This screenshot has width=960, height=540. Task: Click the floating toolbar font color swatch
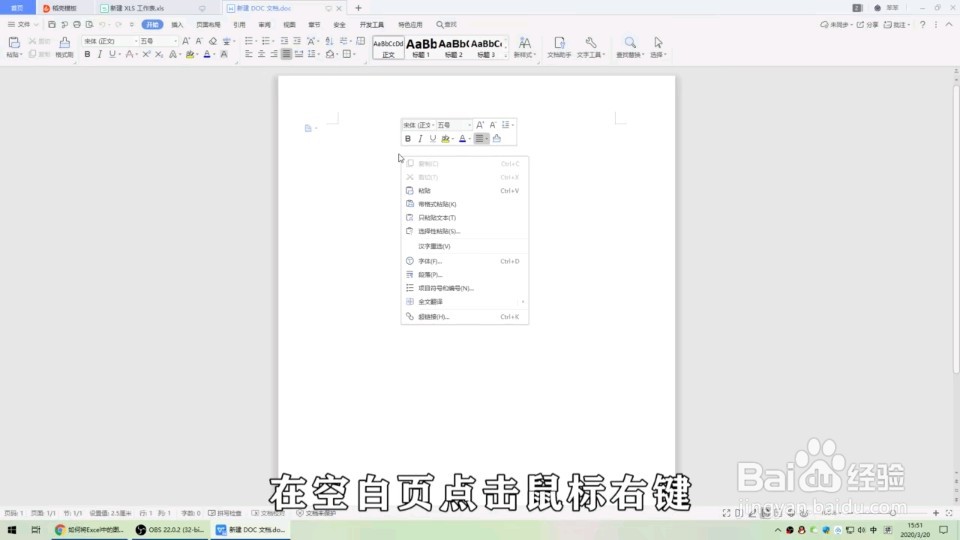point(462,139)
